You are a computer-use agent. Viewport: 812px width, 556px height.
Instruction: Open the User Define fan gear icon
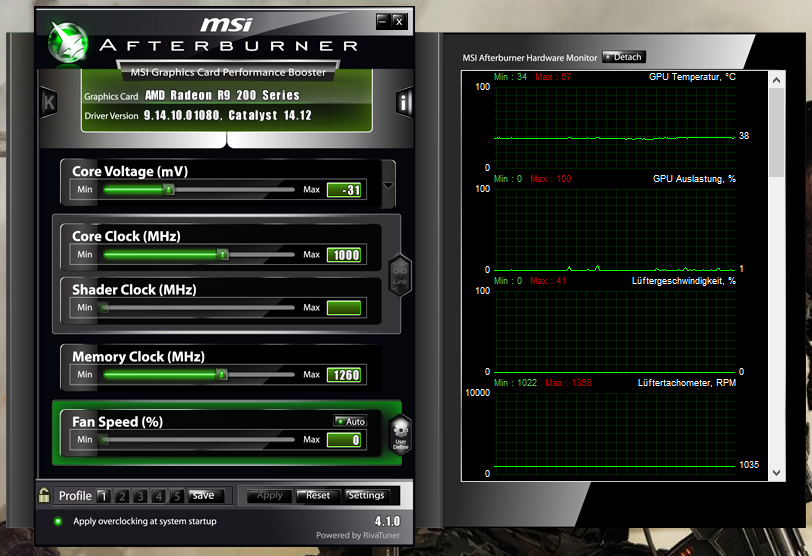[400, 435]
